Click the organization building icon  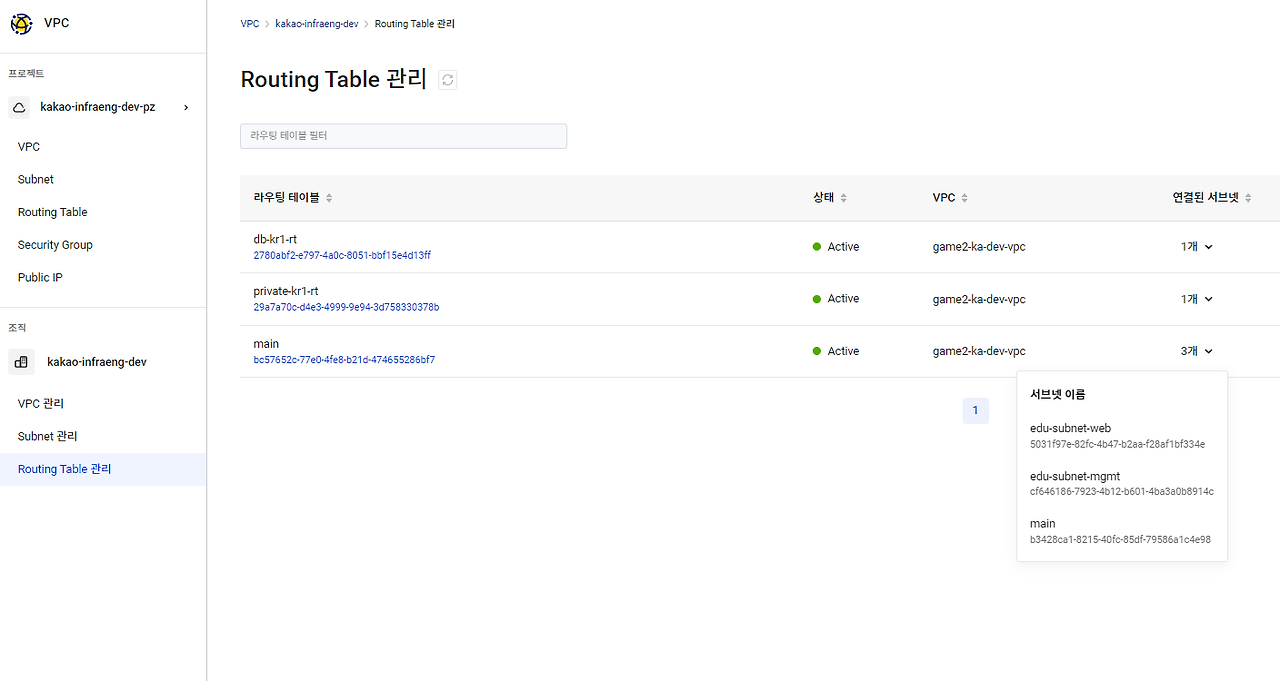pos(22,362)
